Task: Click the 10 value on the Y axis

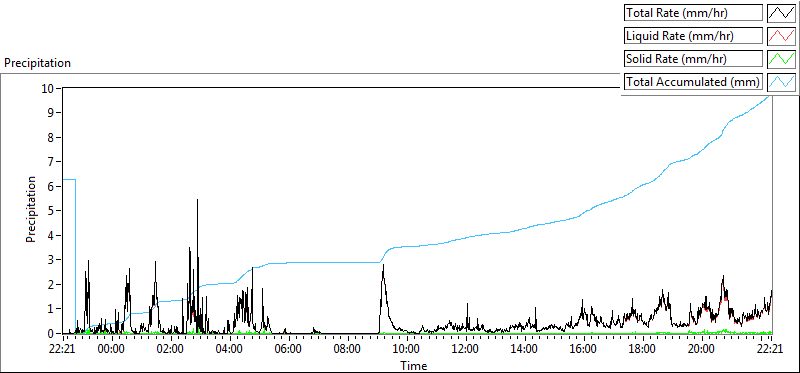Action: tap(48, 88)
